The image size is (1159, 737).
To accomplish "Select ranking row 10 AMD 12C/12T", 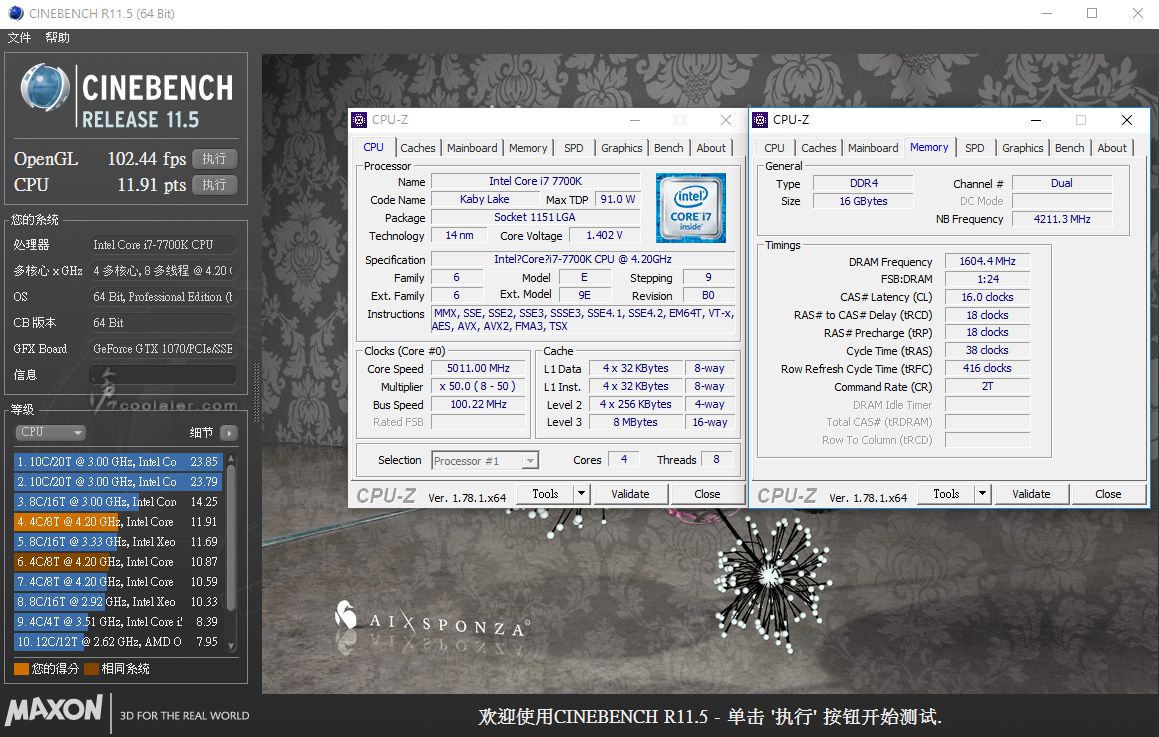I will coord(118,642).
